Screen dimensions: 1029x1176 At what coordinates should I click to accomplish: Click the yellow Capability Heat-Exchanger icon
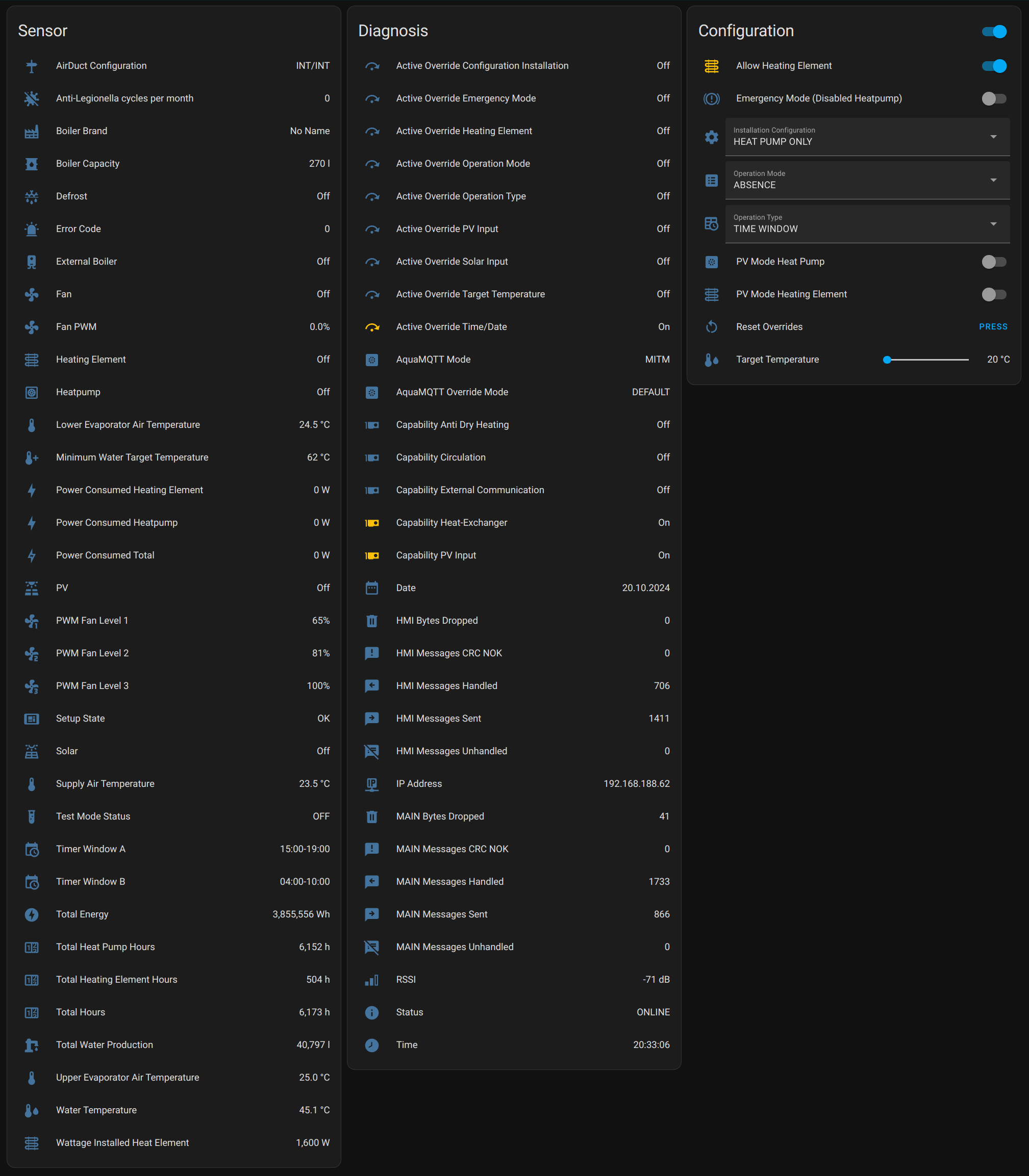(372, 523)
